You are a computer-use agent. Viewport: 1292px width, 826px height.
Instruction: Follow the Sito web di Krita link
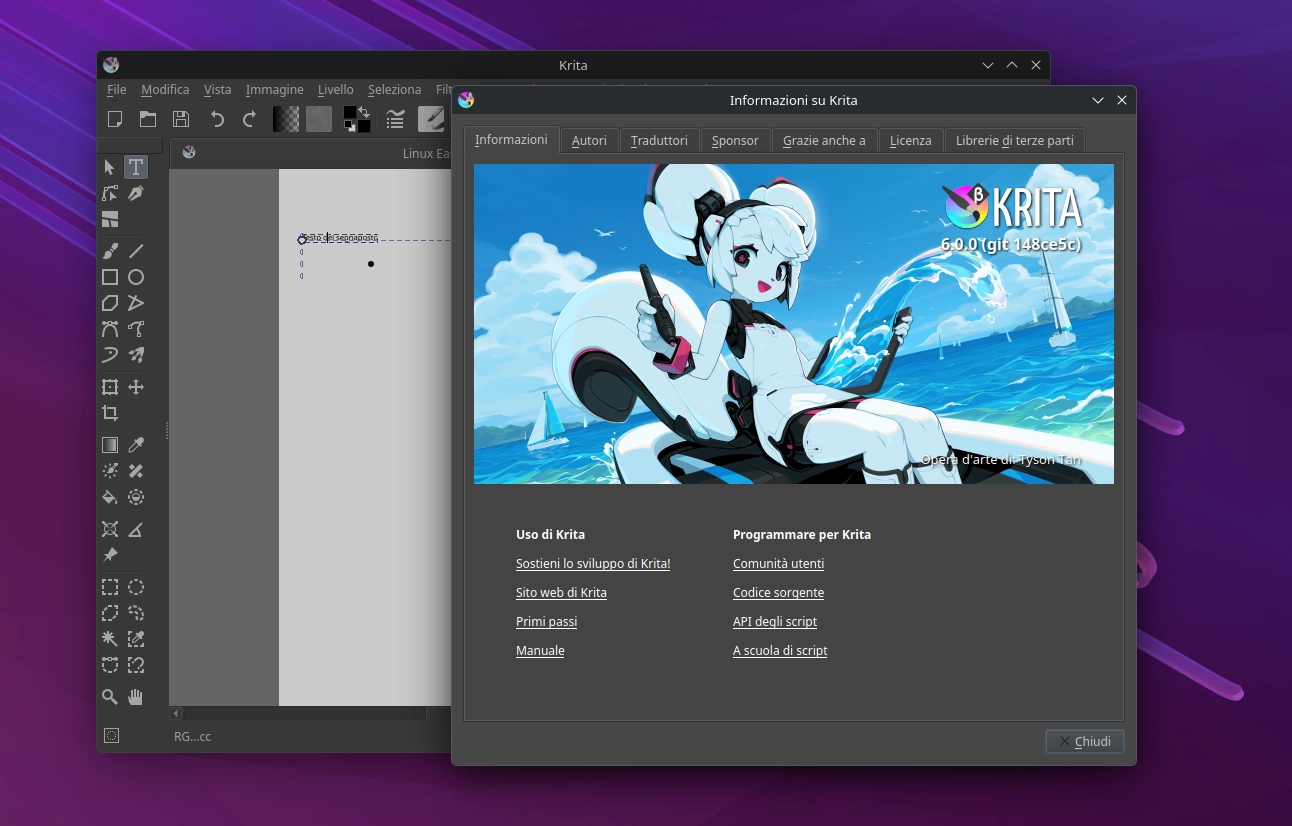[x=561, y=592]
